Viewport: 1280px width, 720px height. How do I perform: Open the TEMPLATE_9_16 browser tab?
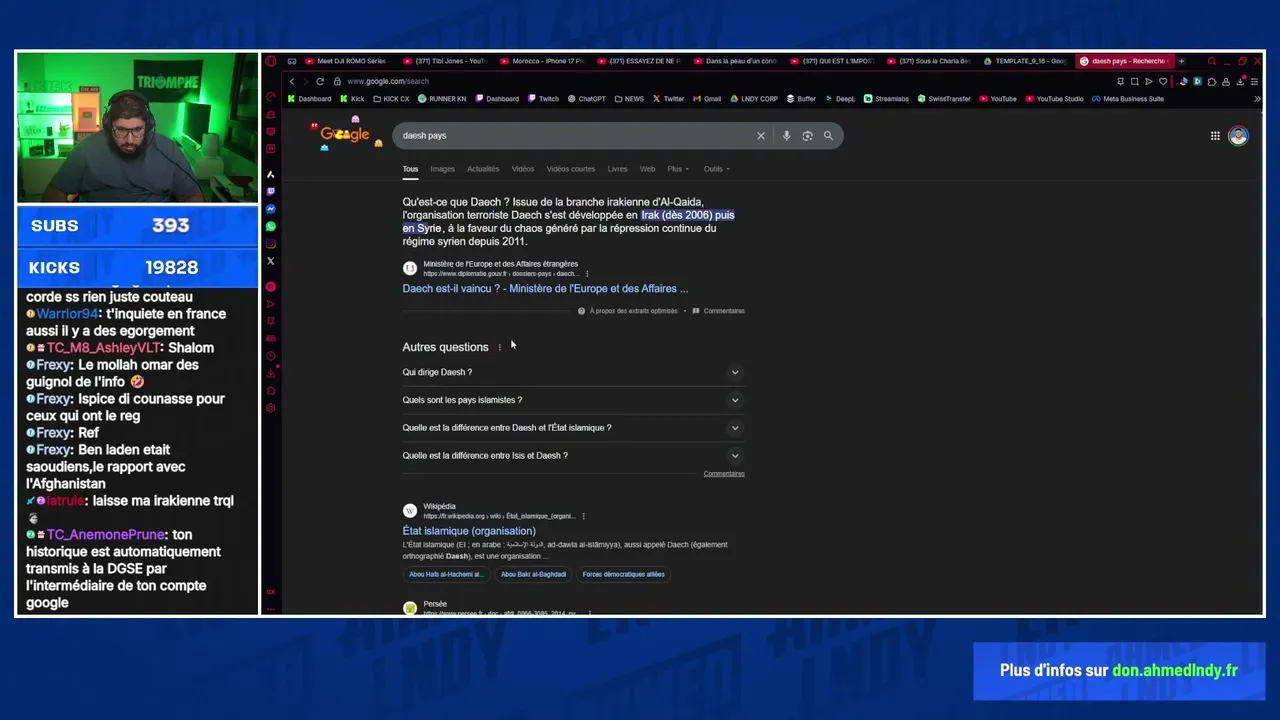click(1027, 61)
